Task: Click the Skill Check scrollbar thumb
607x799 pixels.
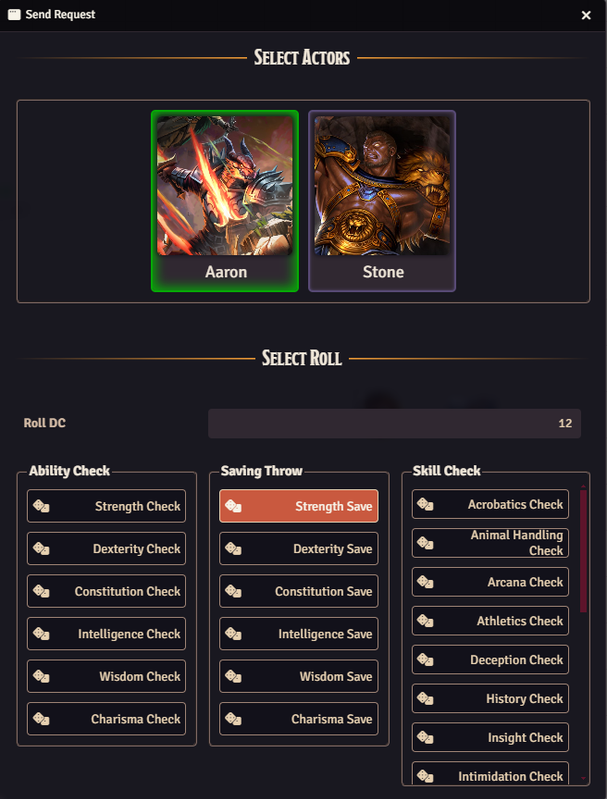Action: pyautogui.click(x=584, y=551)
